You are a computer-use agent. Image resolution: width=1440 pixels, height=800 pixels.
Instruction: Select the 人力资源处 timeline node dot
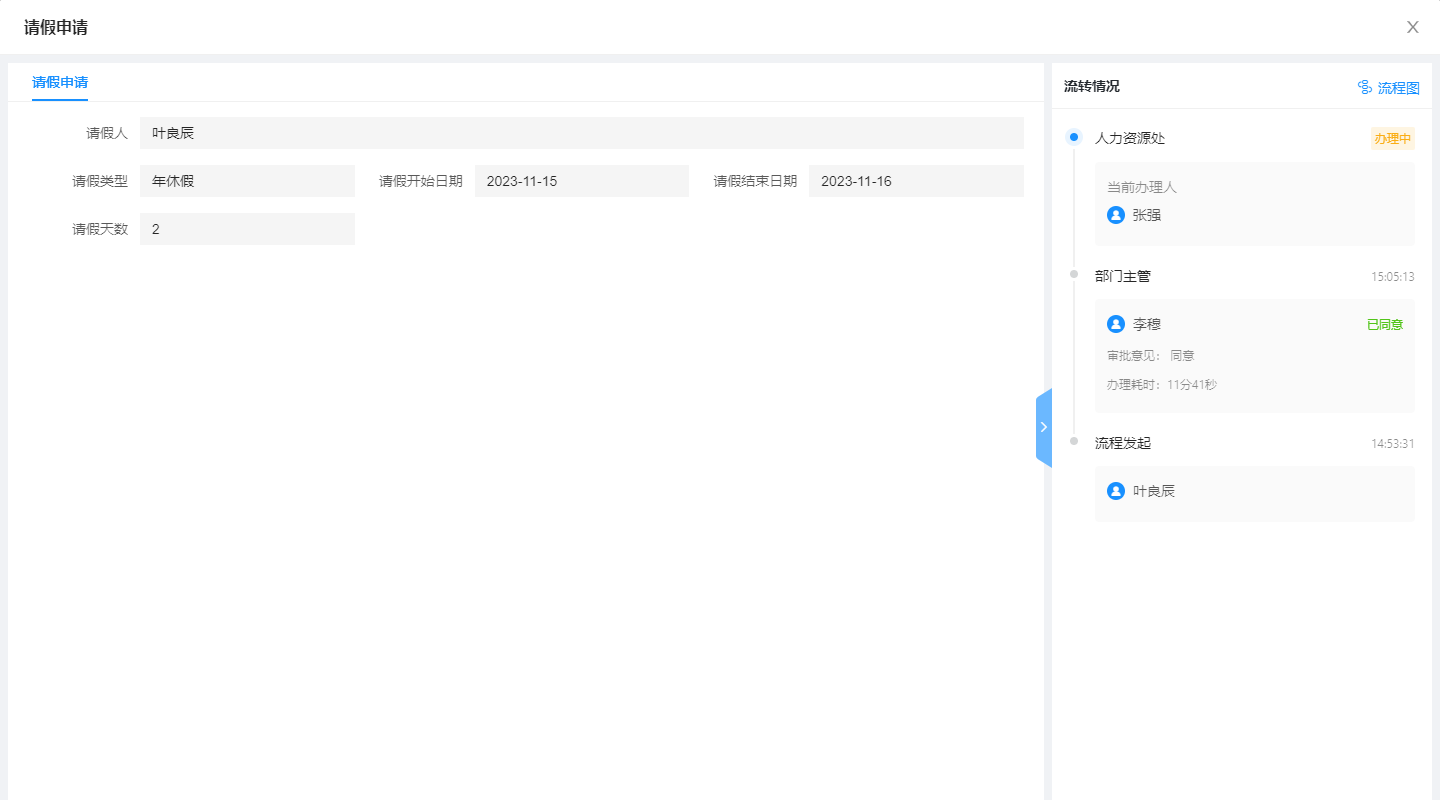(x=1074, y=137)
